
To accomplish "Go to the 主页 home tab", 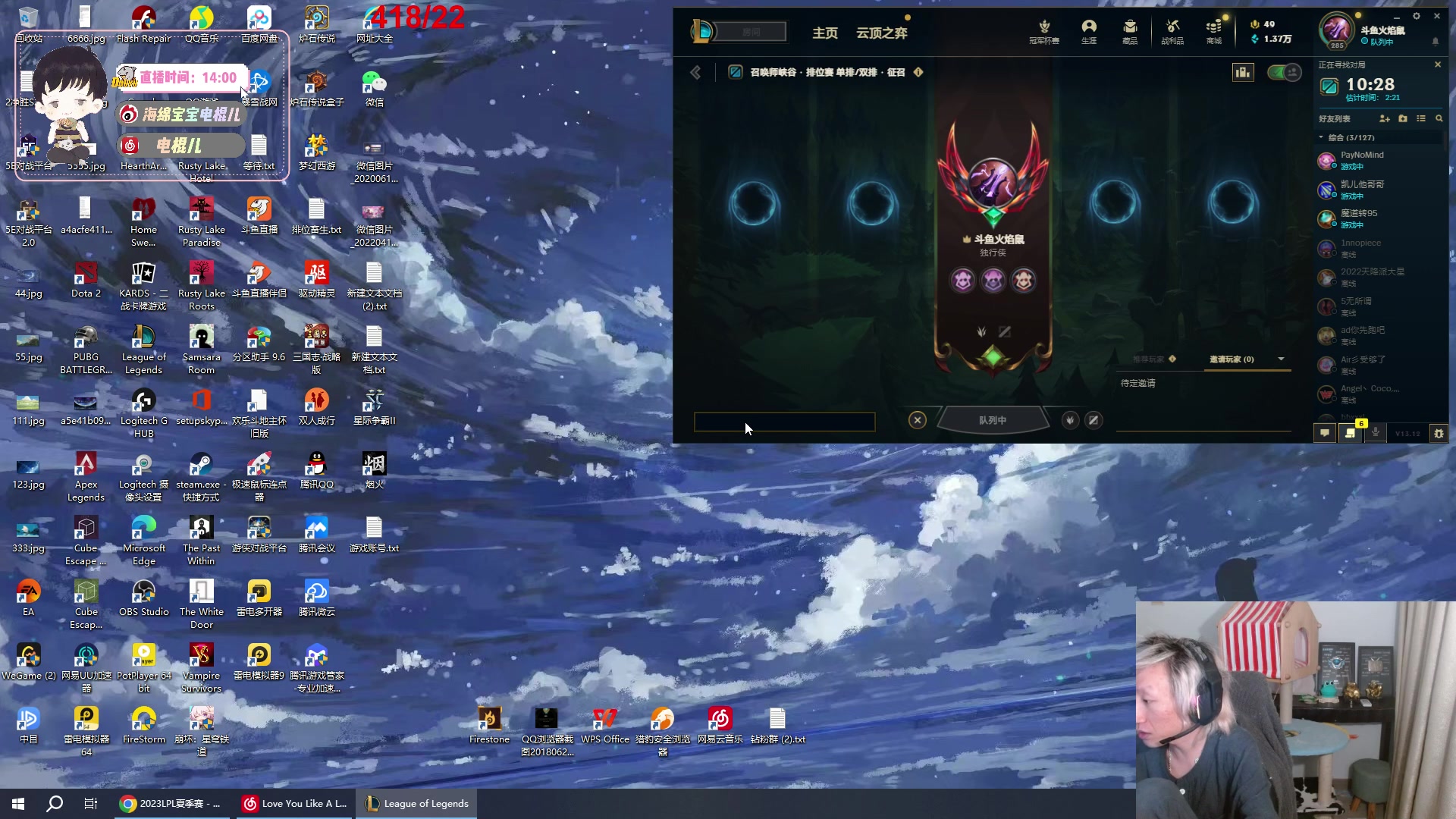I will 825,33.
